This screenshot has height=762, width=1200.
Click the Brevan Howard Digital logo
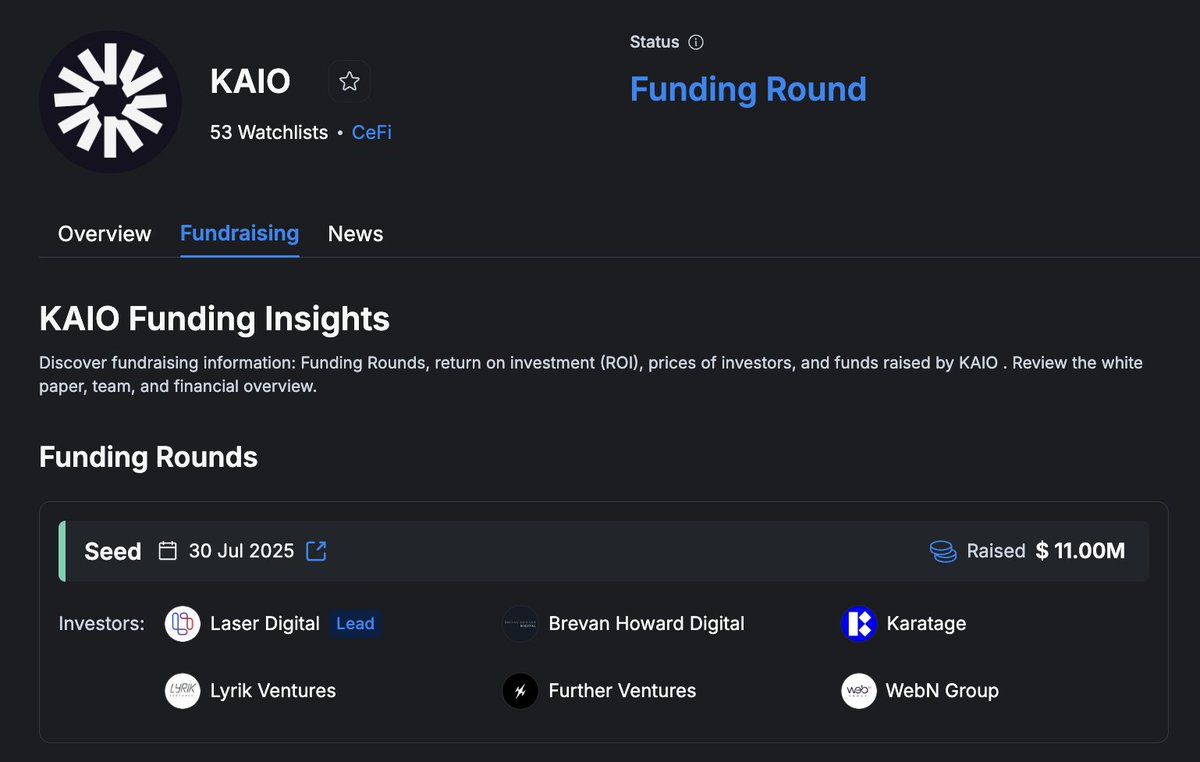pos(520,624)
